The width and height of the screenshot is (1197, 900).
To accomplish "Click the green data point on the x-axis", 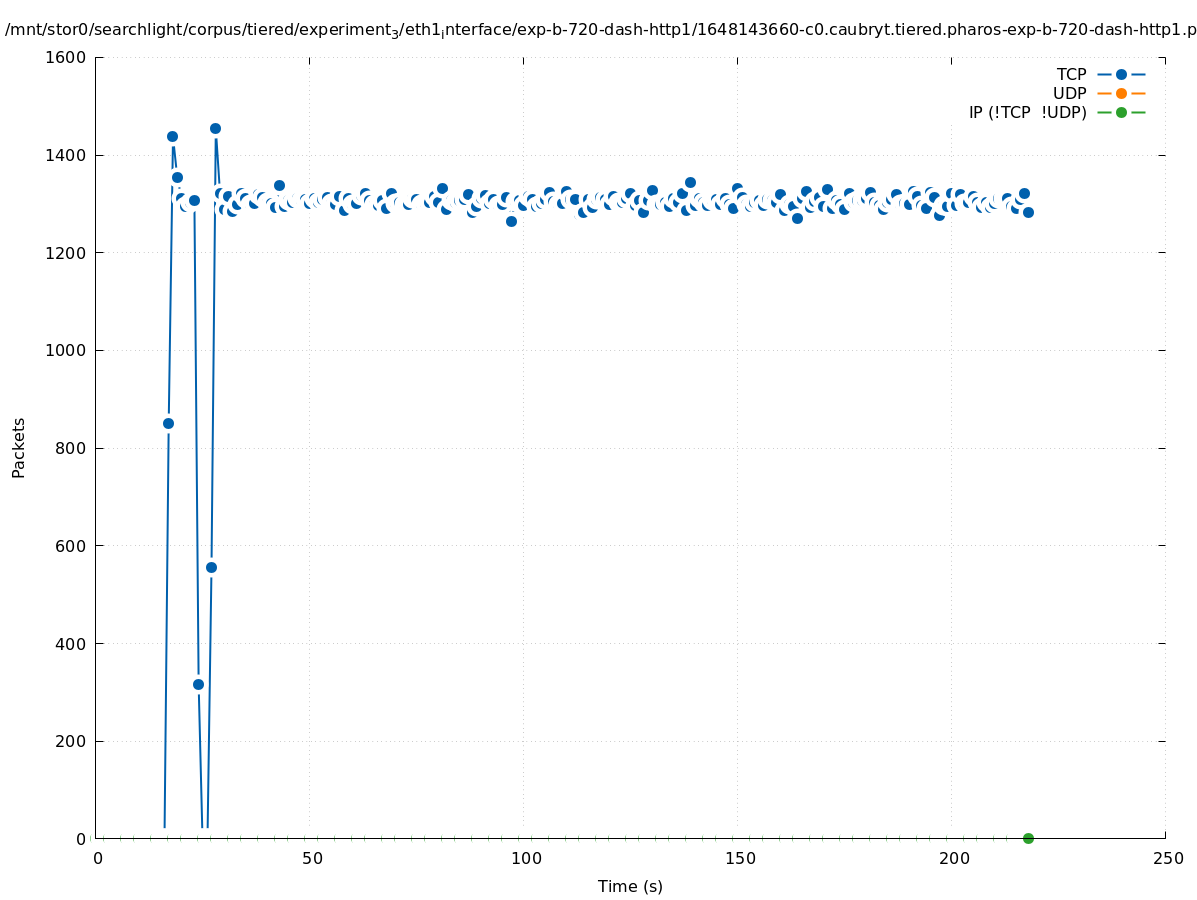I will [1028, 838].
